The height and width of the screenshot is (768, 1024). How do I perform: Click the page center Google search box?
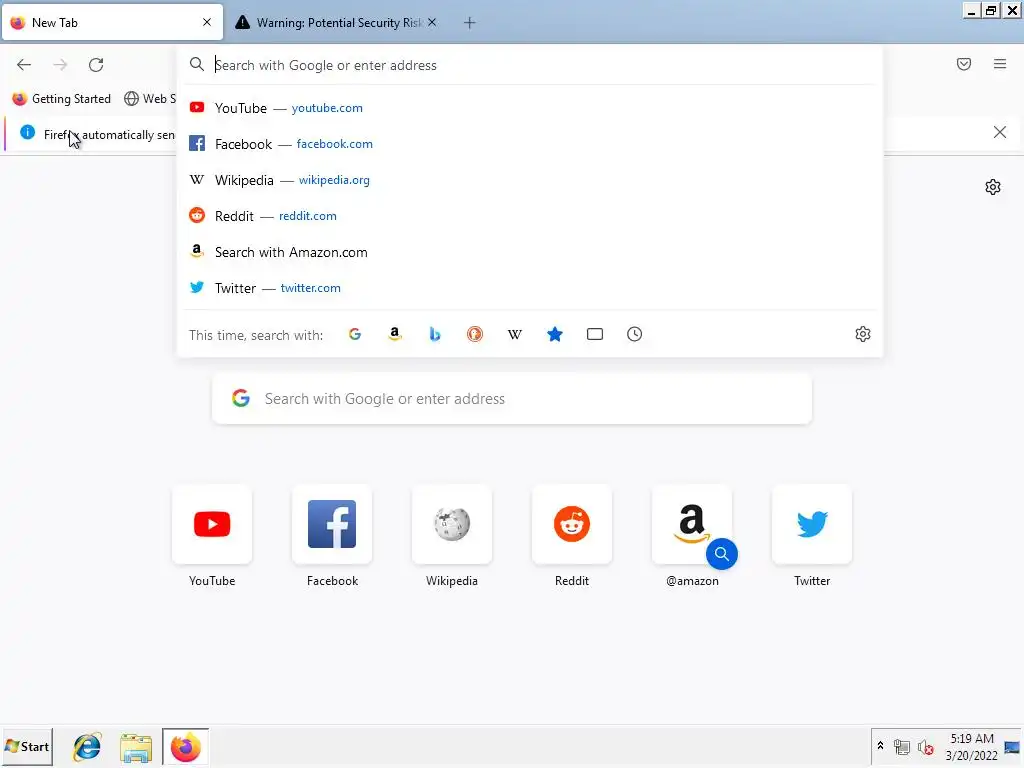pos(512,398)
